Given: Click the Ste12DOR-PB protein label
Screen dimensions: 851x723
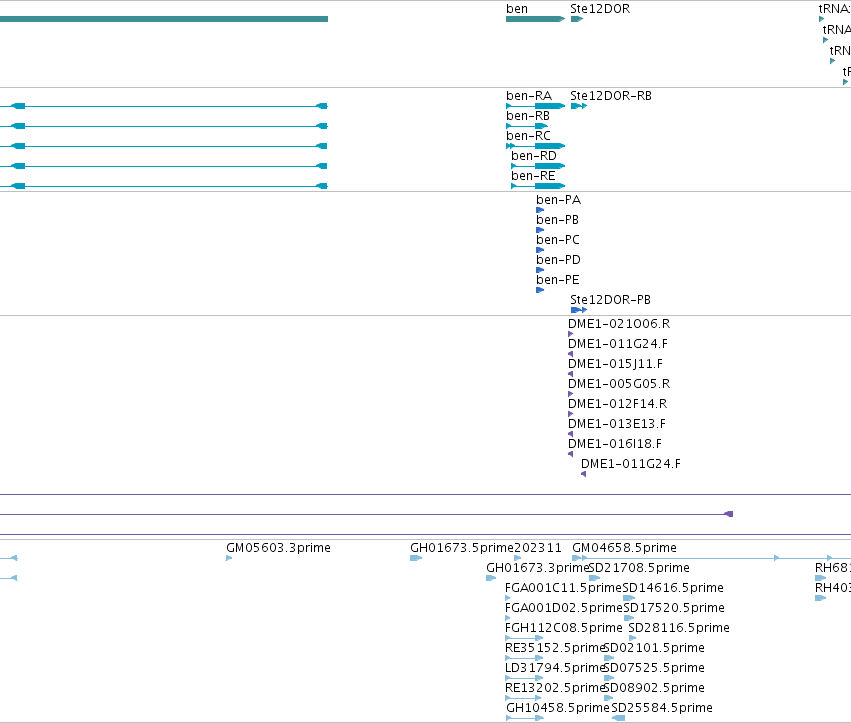Looking at the screenshot, I should click(610, 300).
